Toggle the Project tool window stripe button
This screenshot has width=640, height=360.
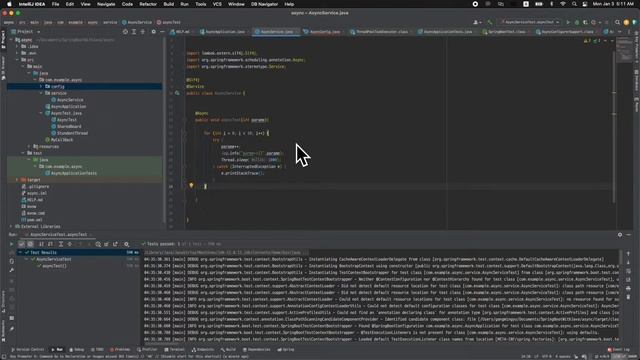coord(3,39)
